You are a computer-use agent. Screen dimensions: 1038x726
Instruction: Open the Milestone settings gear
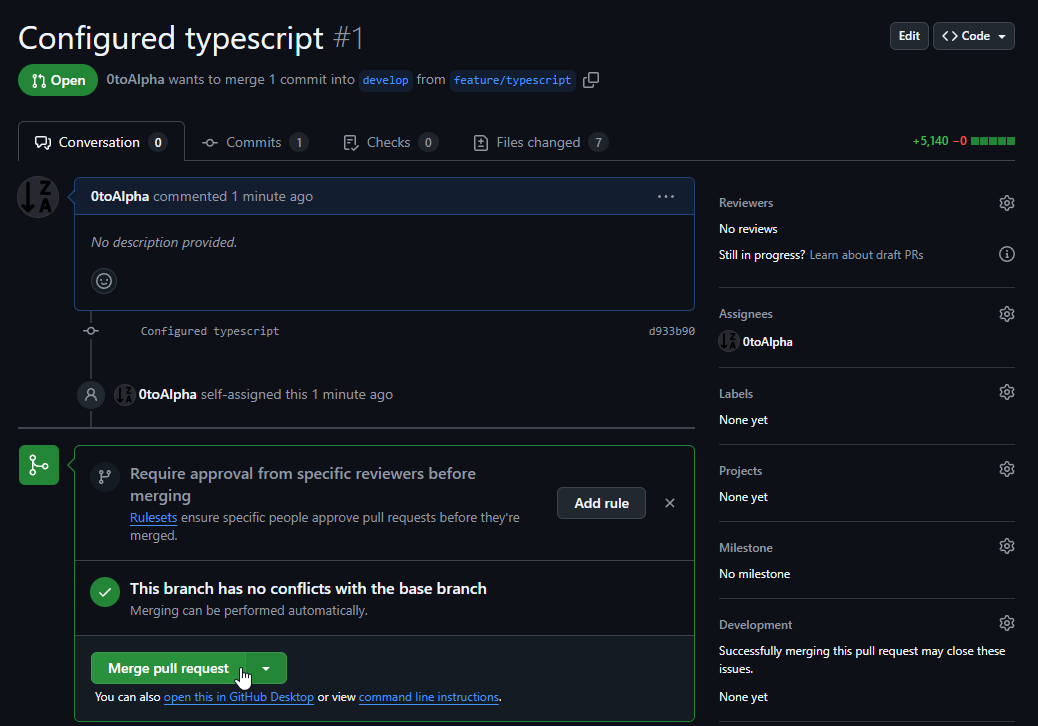pyautogui.click(x=1007, y=545)
